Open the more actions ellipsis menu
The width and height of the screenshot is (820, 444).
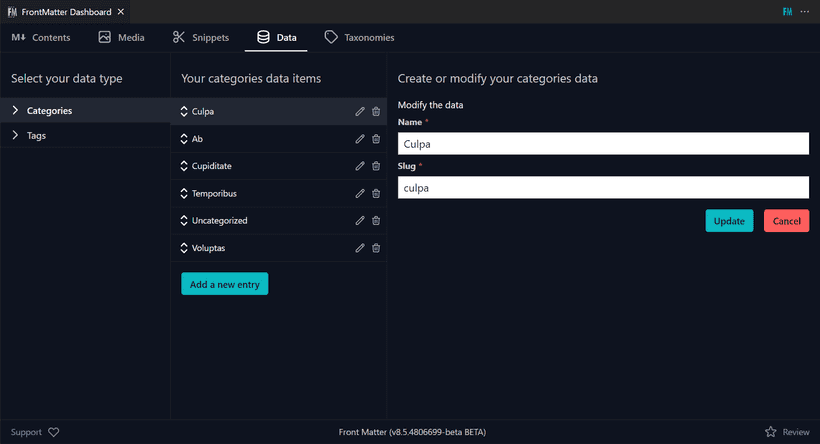tap(805, 11)
